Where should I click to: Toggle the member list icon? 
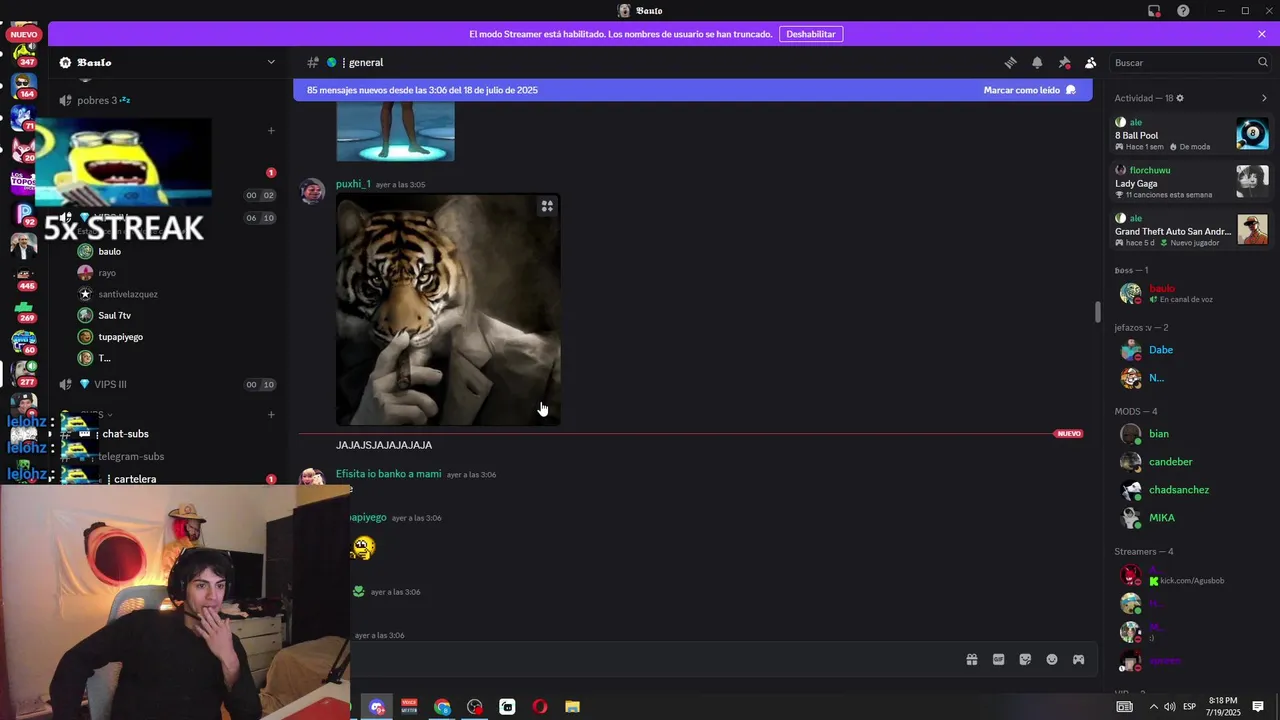(x=1091, y=62)
